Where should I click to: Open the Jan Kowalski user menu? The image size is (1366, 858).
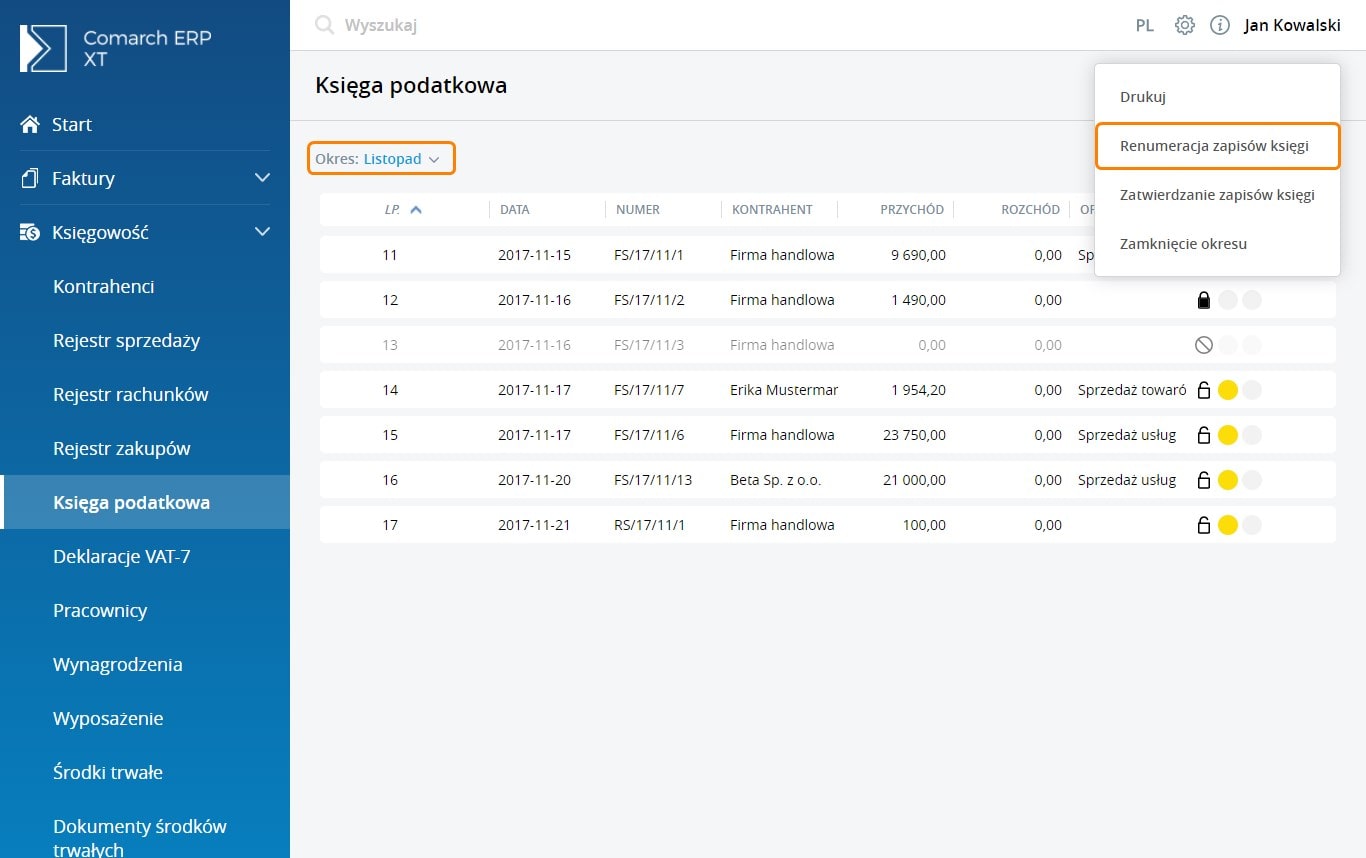[x=1292, y=25]
